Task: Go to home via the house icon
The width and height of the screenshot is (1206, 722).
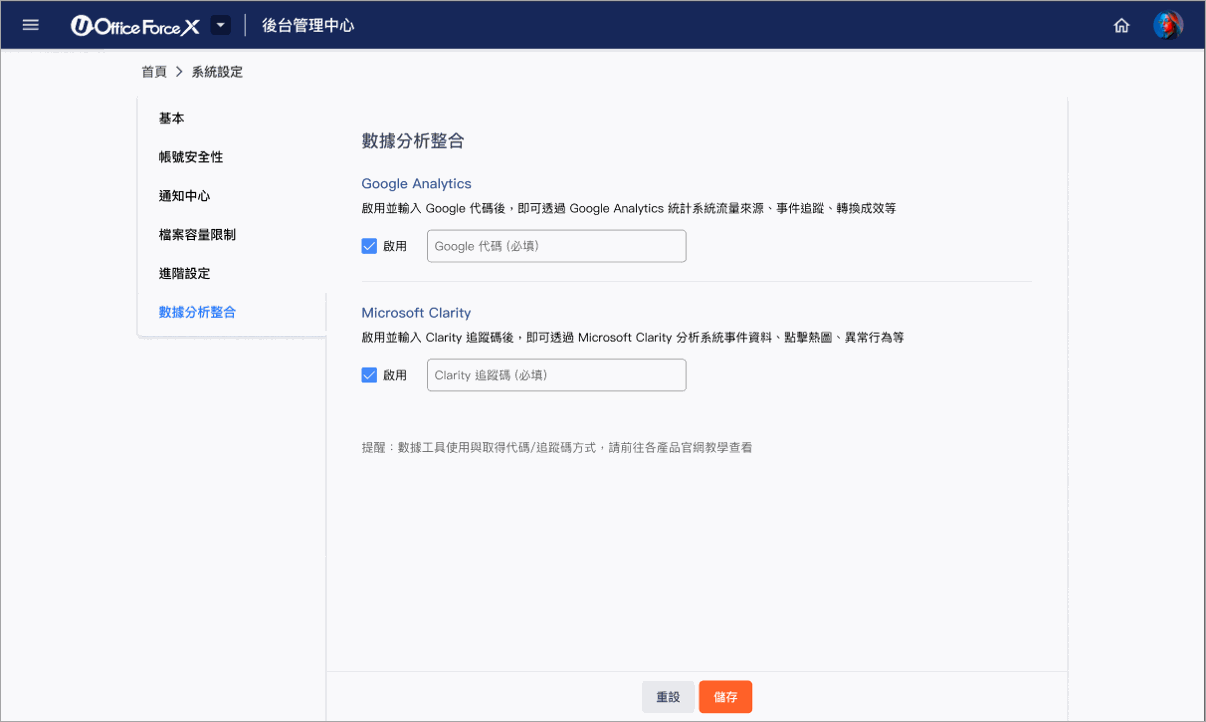Action: click(x=1121, y=26)
